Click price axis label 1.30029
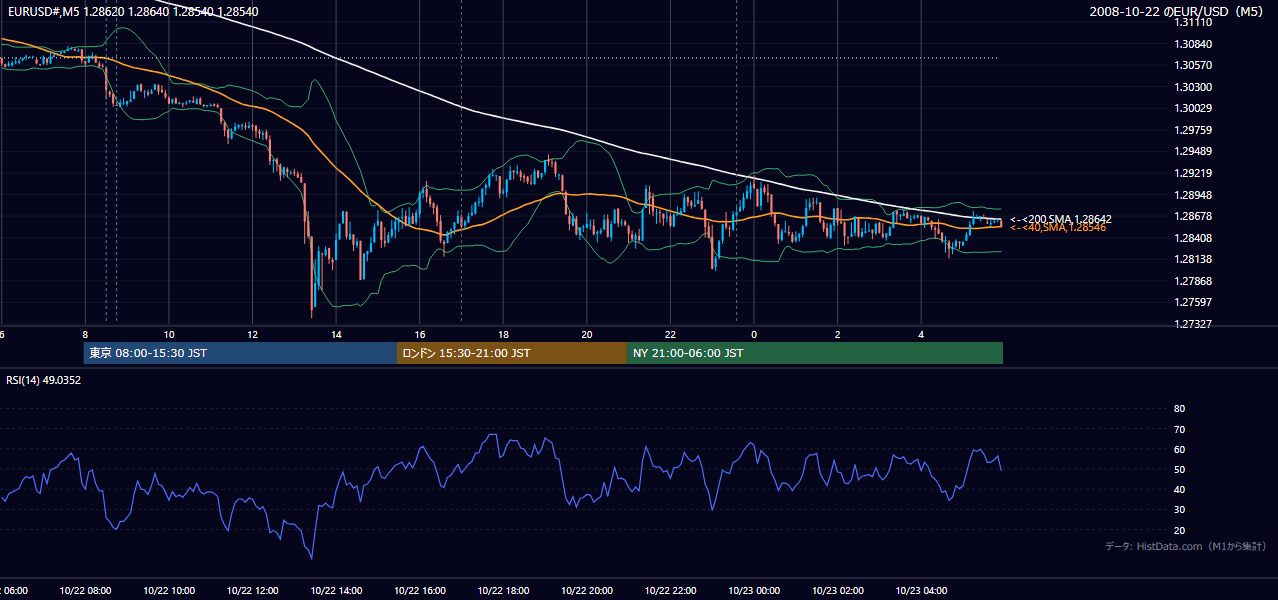Screen dimensions: 1278x600 pos(1193,108)
